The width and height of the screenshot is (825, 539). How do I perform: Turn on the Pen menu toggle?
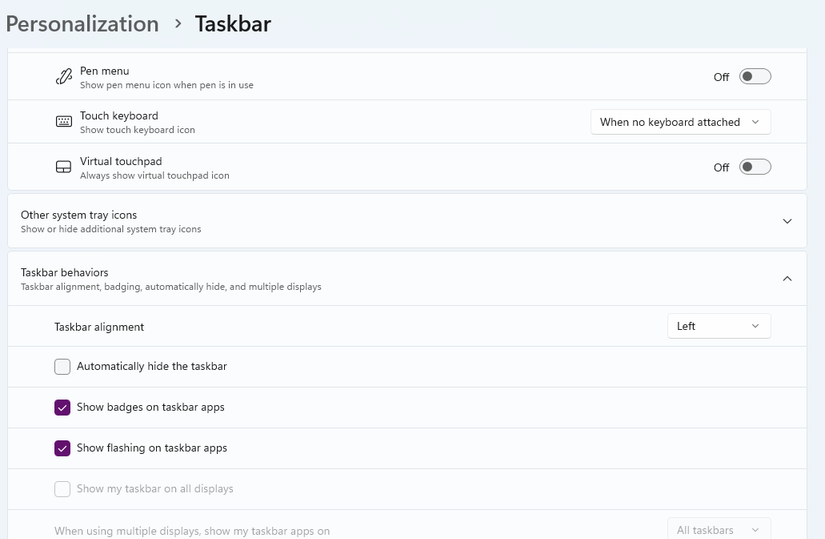pos(755,77)
